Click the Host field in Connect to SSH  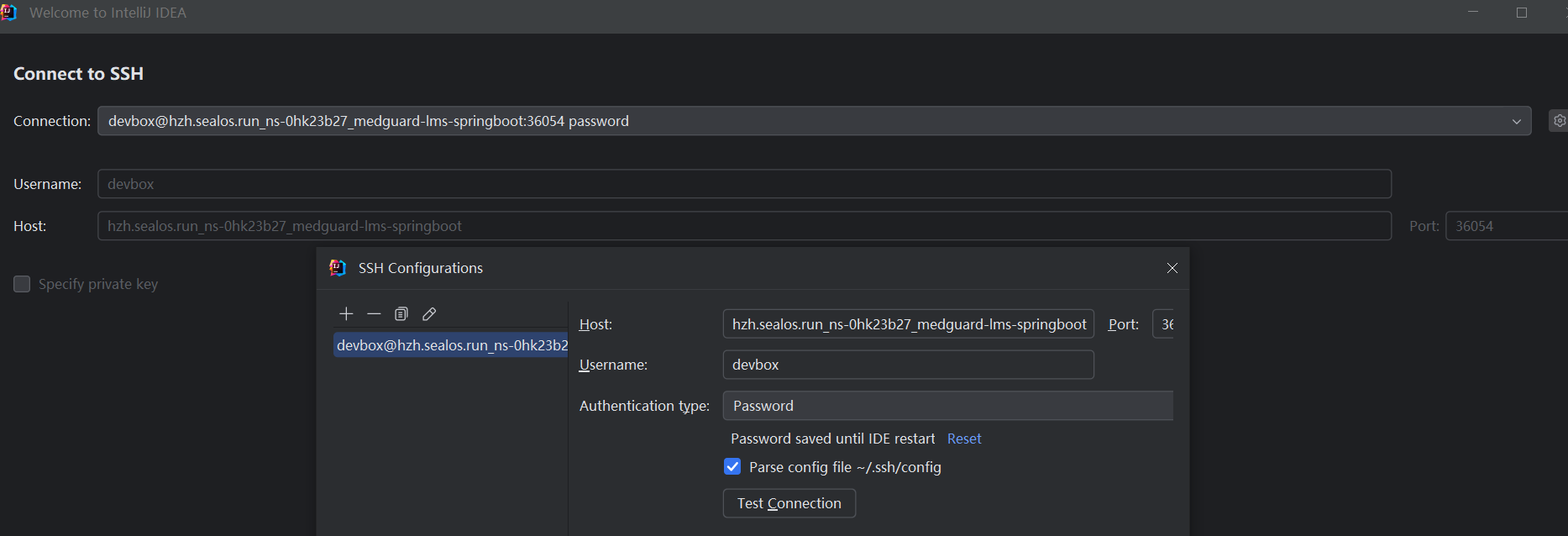(744, 226)
